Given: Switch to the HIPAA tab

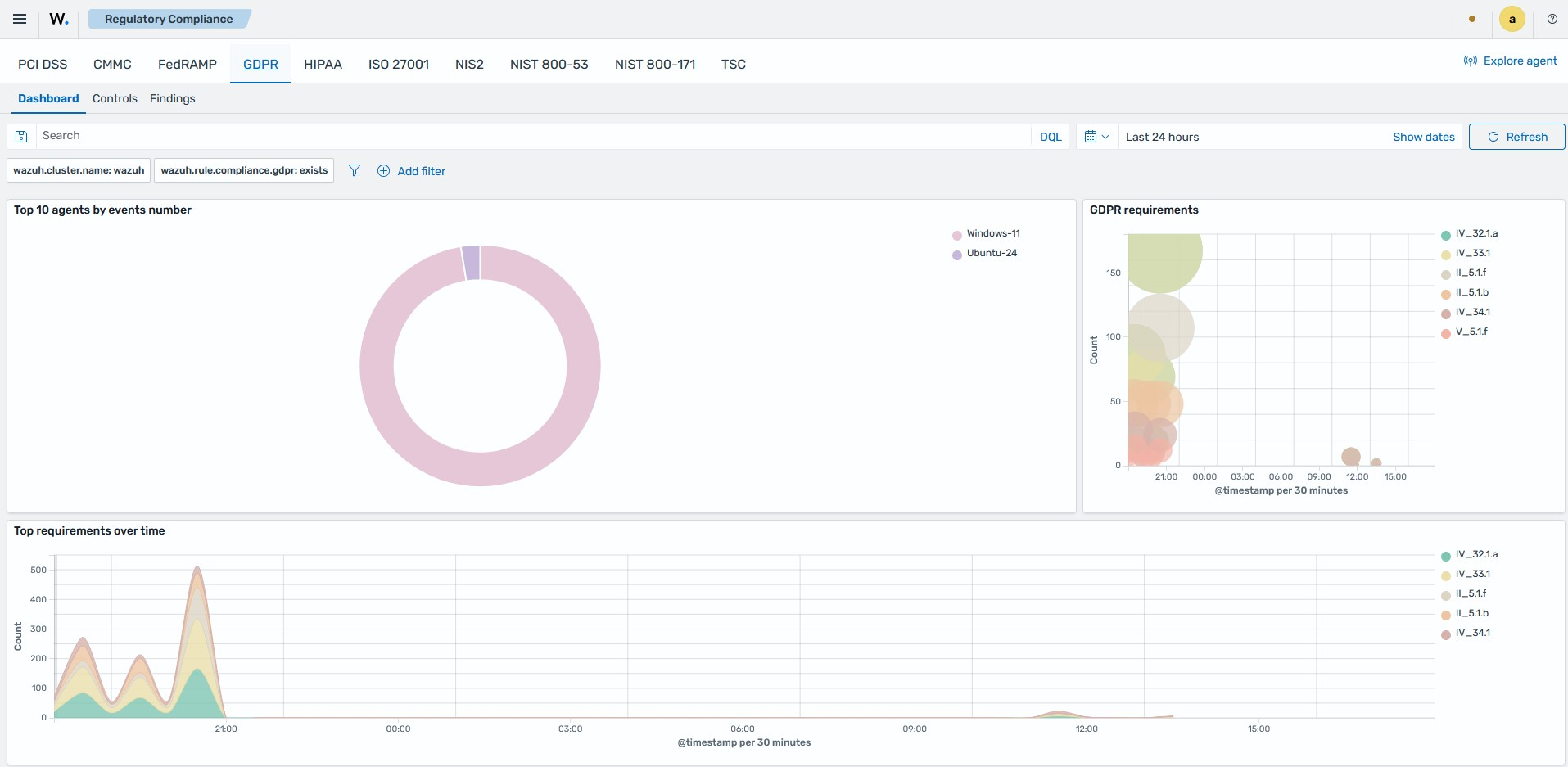Looking at the screenshot, I should (323, 64).
